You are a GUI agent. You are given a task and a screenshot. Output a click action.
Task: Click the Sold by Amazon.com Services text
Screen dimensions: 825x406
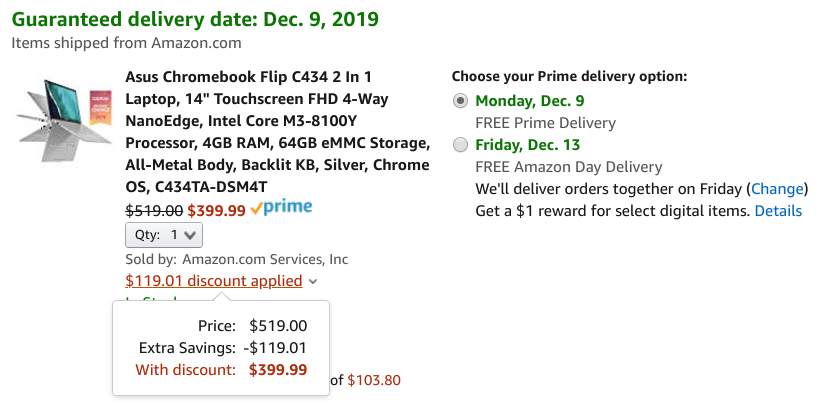coord(237,259)
